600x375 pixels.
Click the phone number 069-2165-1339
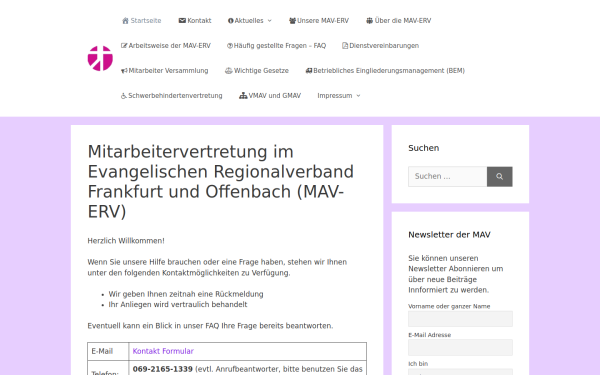coord(163,369)
